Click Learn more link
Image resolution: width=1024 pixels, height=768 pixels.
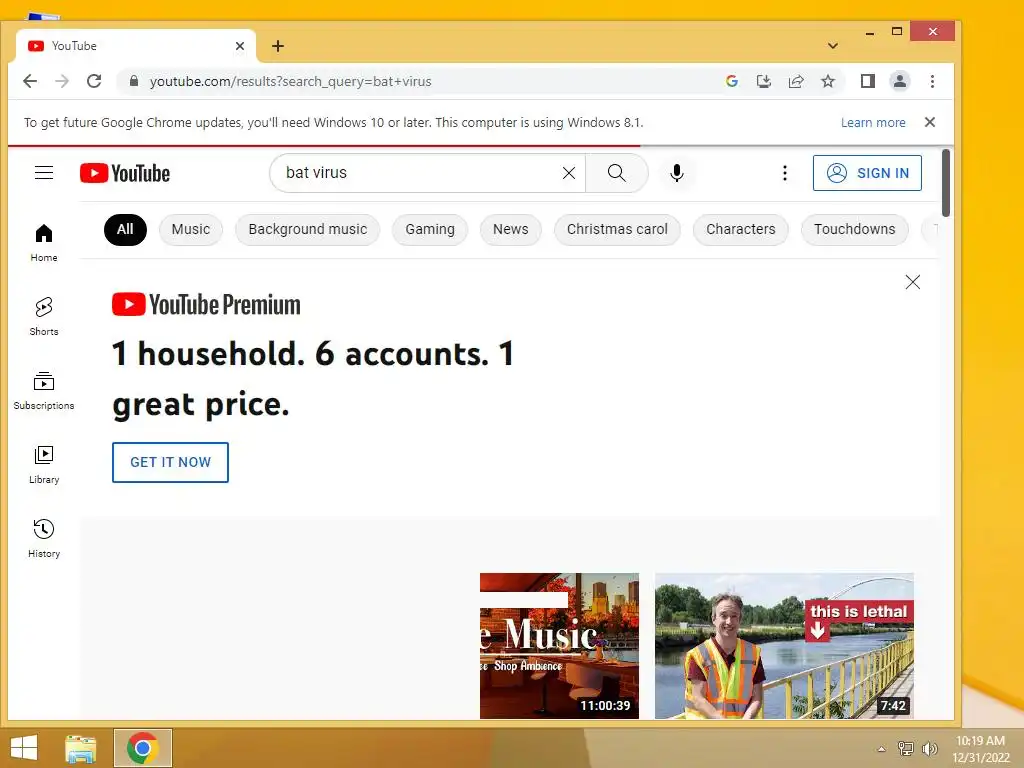pos(872,122)
